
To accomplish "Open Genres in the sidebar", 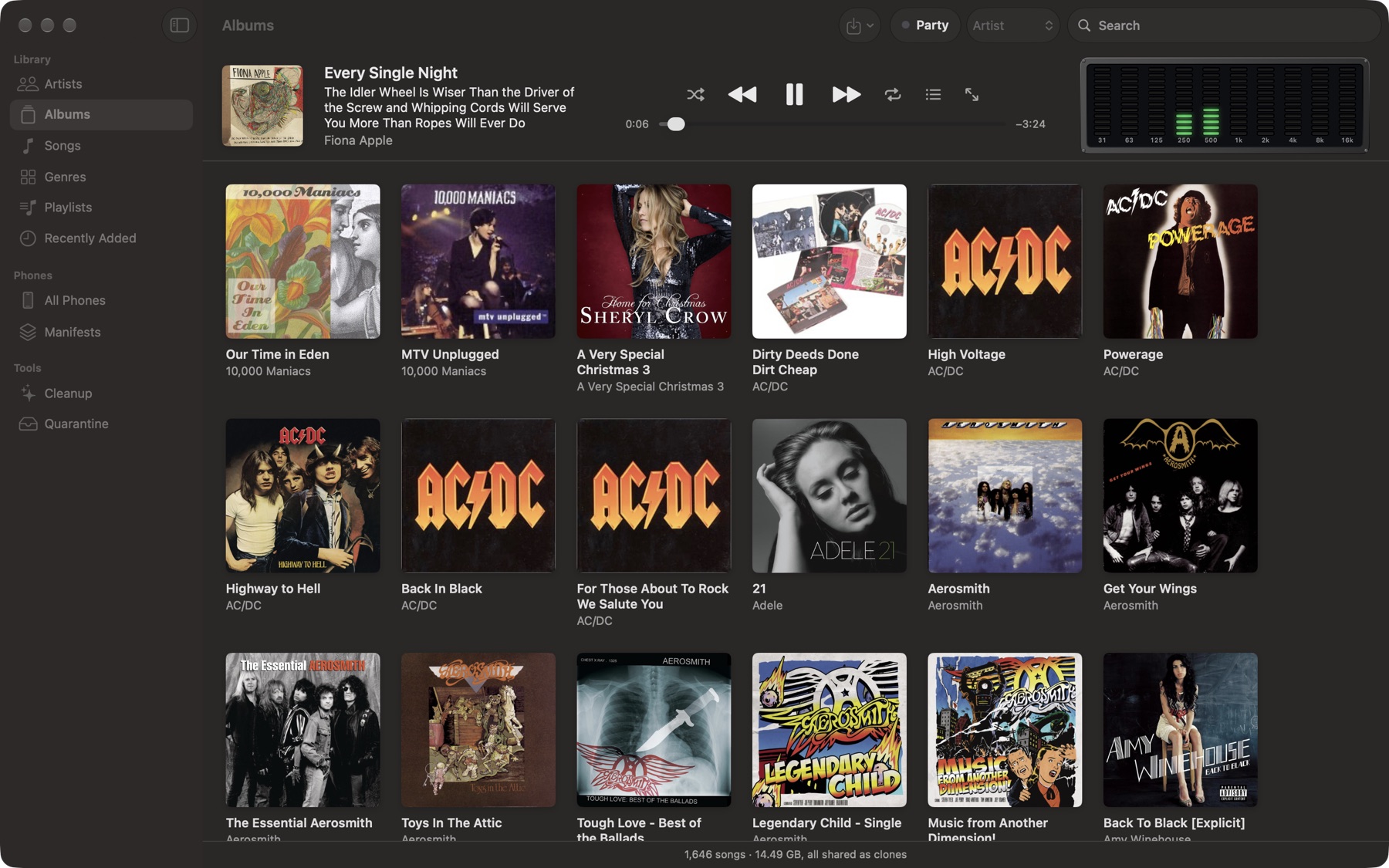I will click(101, 177).
